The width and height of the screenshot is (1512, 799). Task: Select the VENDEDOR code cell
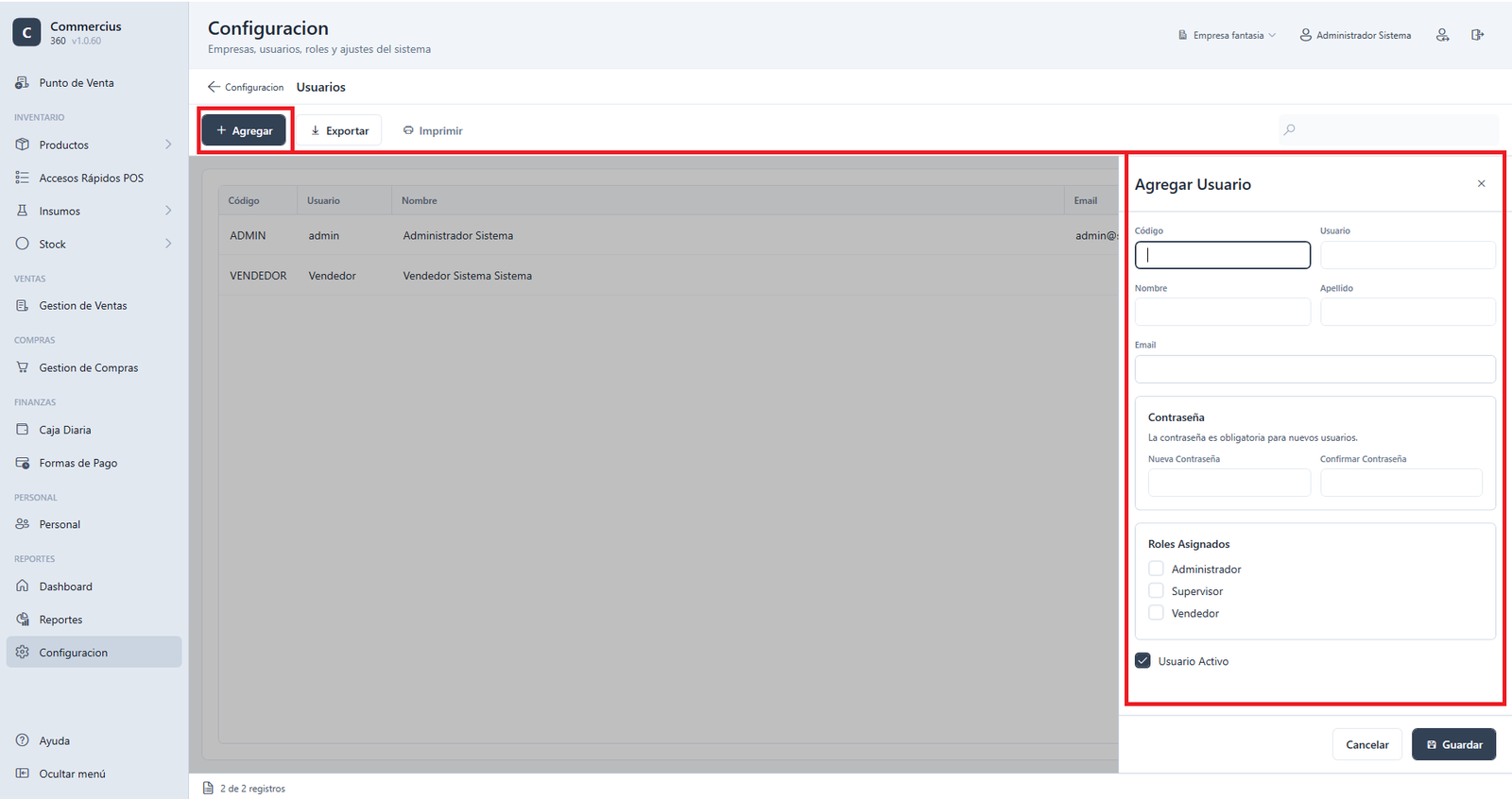258,276
